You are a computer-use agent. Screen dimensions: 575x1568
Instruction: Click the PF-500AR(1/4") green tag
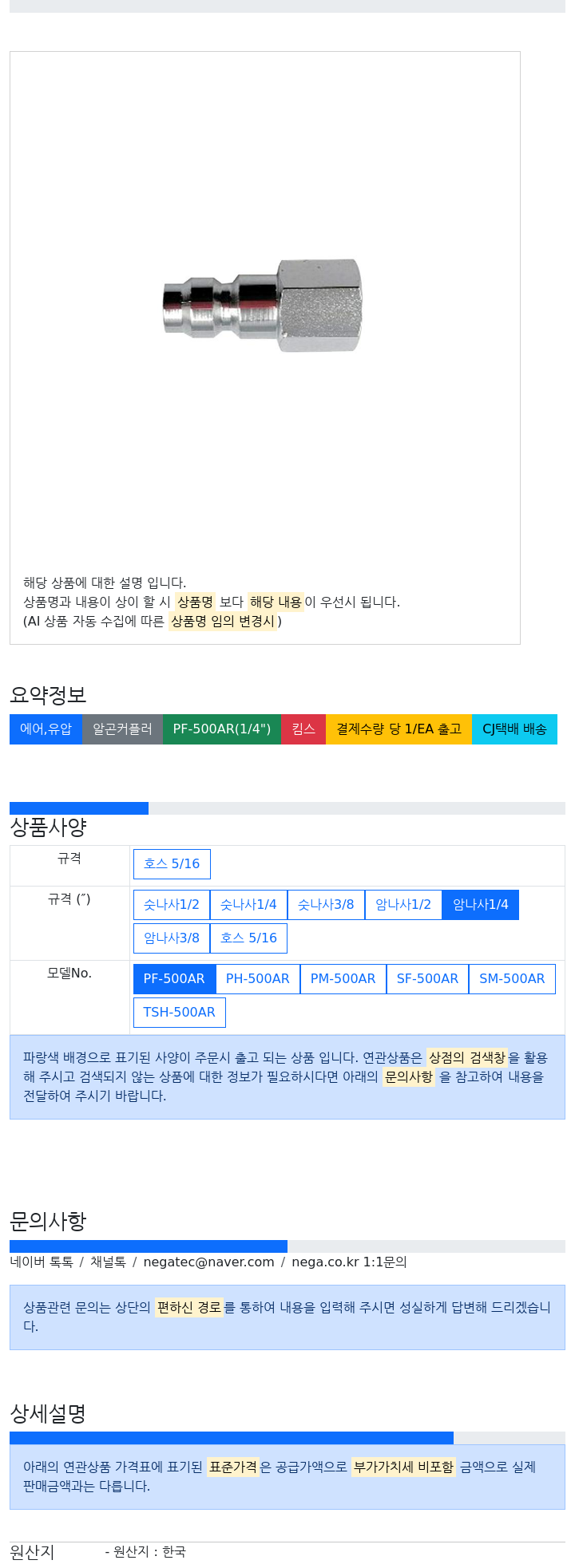[x=222, y=729]
